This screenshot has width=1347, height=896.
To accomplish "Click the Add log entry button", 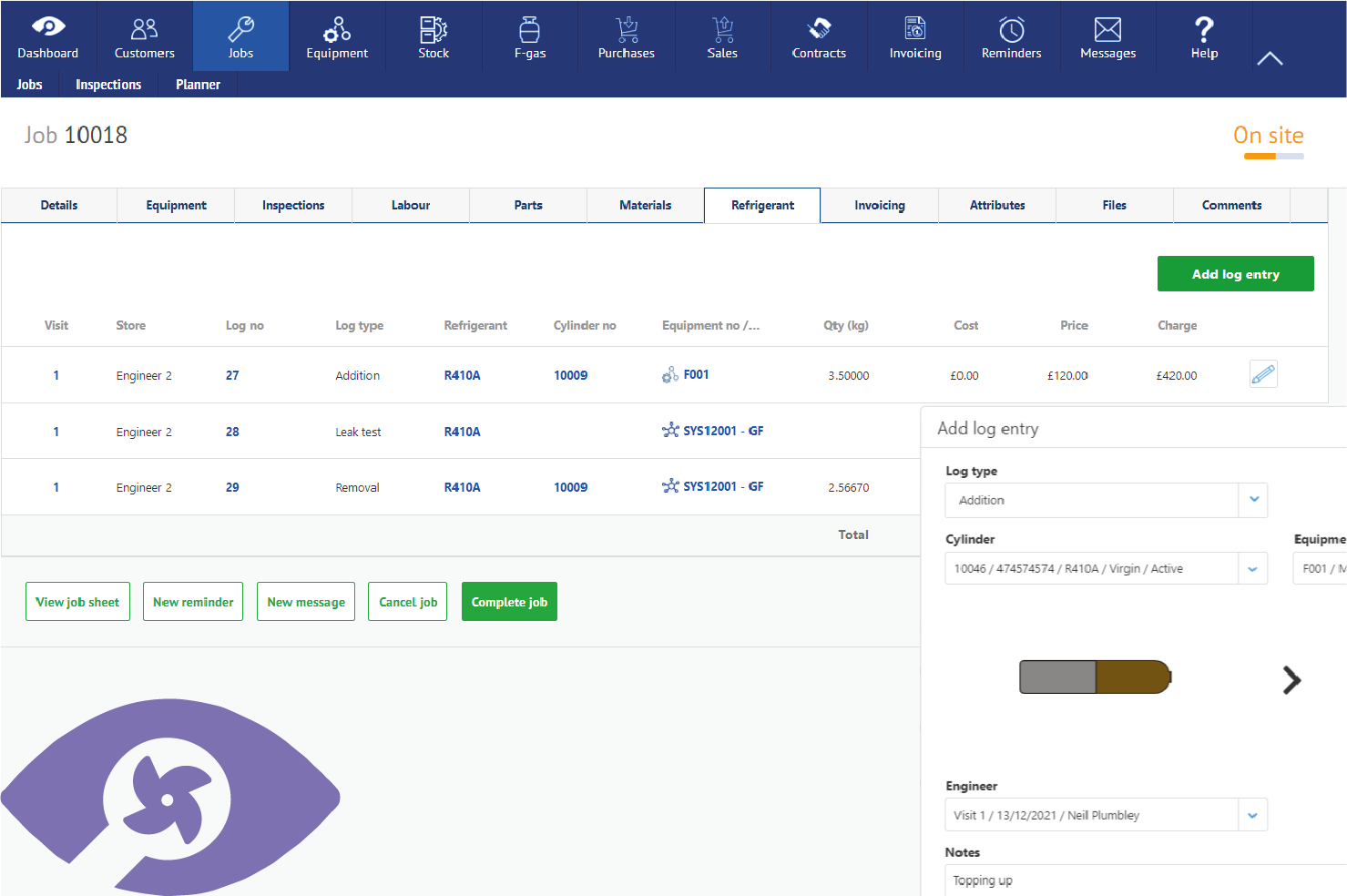I will point(1235,273).
